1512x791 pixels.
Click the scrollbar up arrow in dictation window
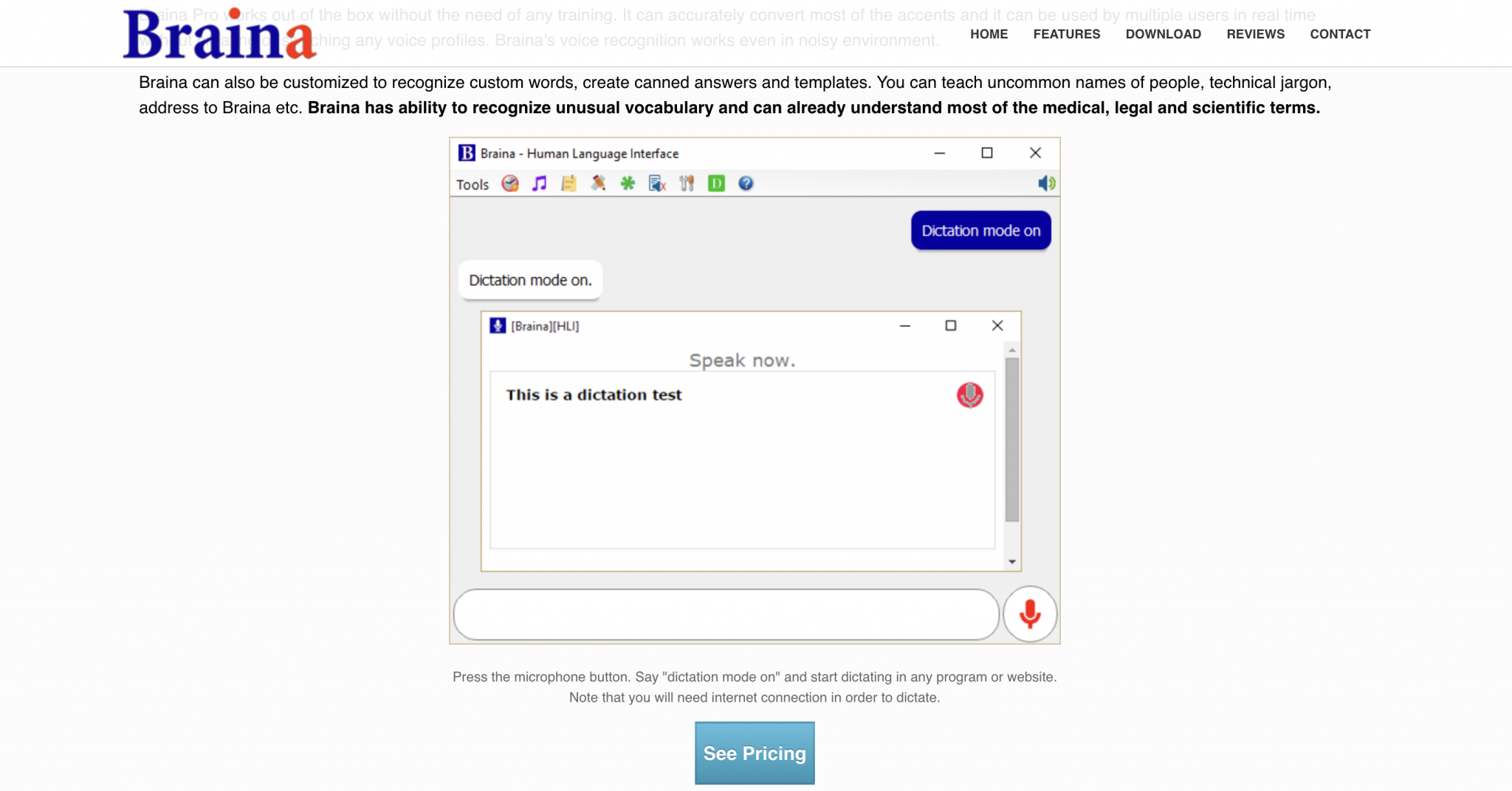(x=1011, y=350)
